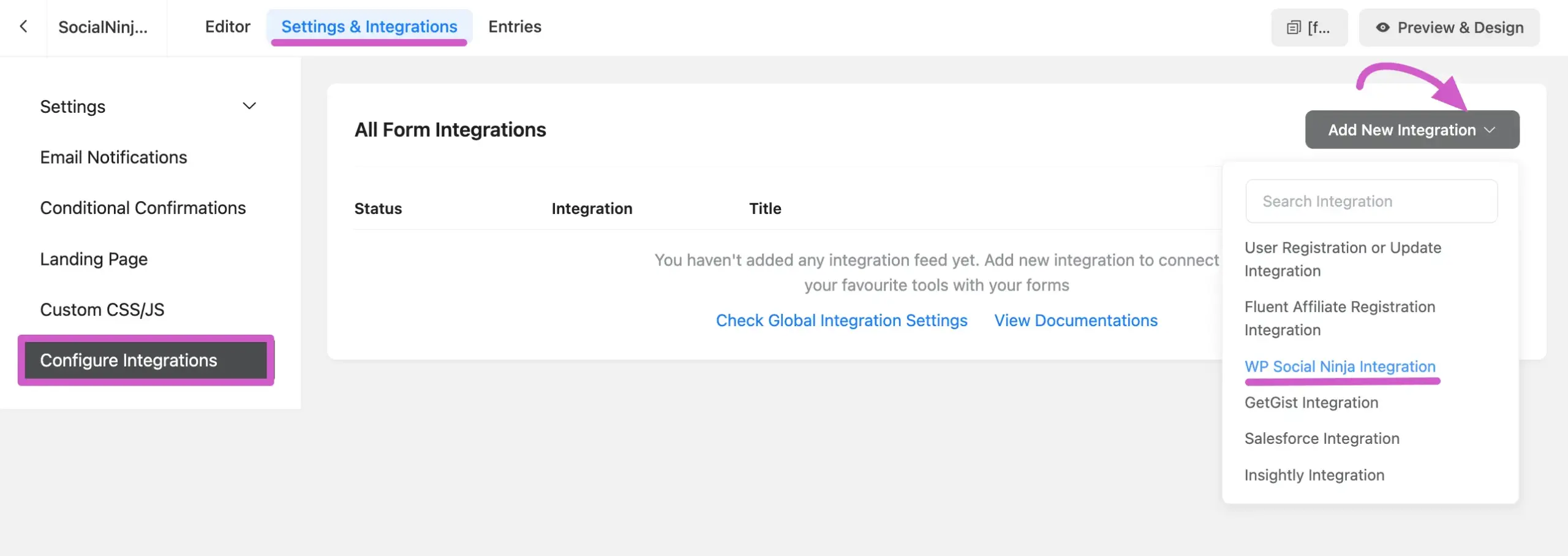The height and width of the screenshot is (556, 1568).
Task: Collapse the Settings section in the sidebar
Action: [249, 106]
